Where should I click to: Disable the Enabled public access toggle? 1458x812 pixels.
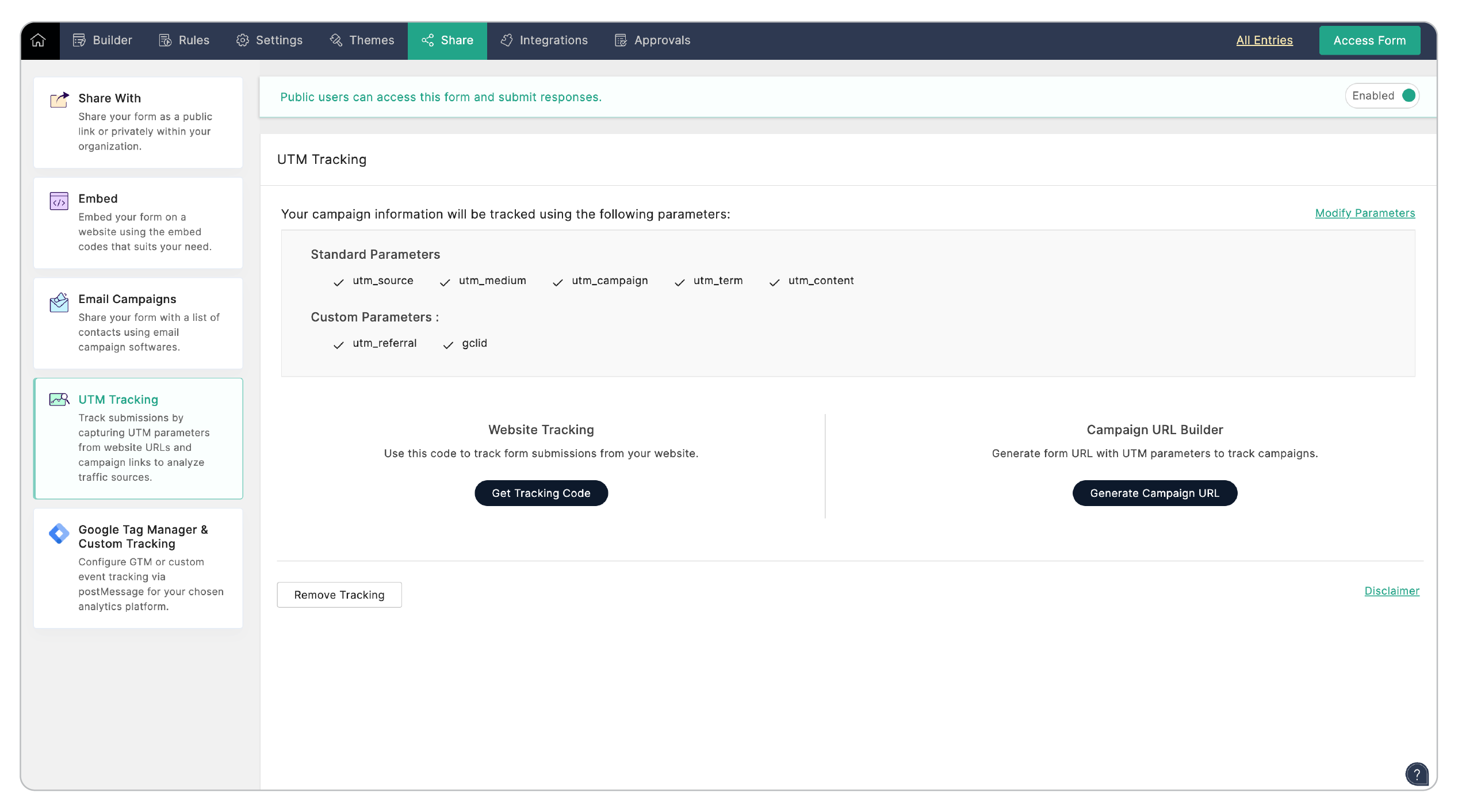click(x=1408, y=96)
